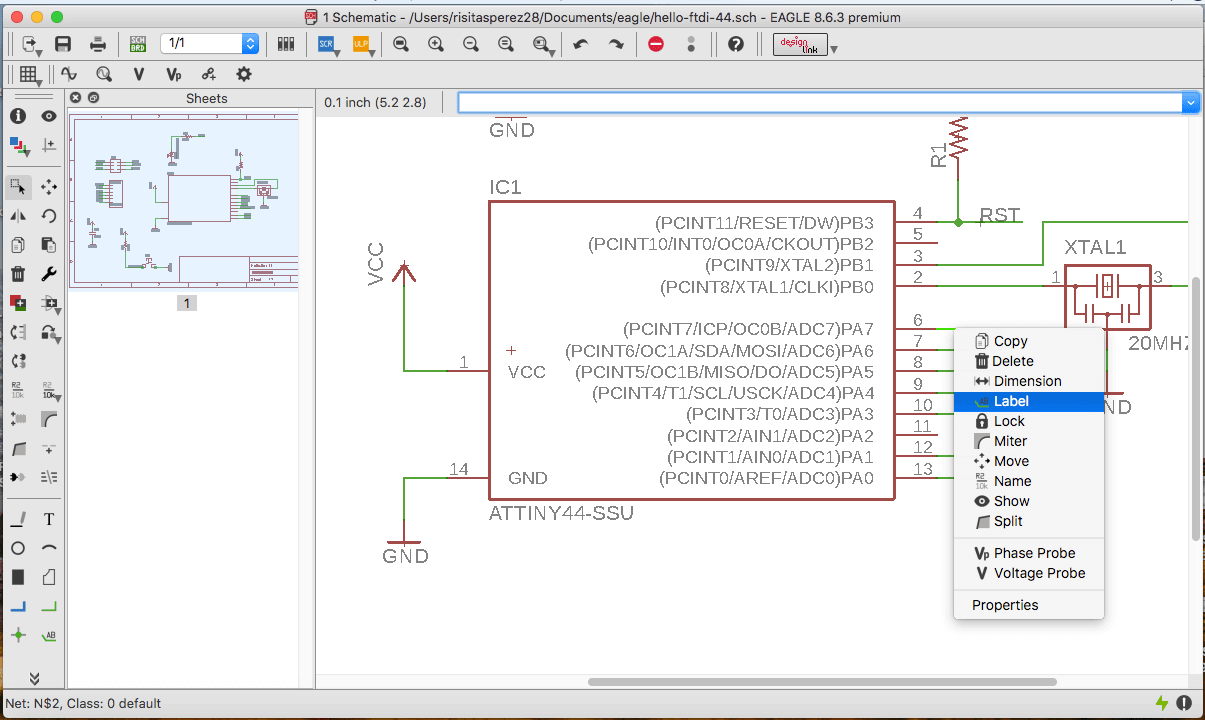Image resolution: width=1205 pixels, height=720 pixels.
Task: Select the Mark origin tool
Action: [x=48, y=146]
